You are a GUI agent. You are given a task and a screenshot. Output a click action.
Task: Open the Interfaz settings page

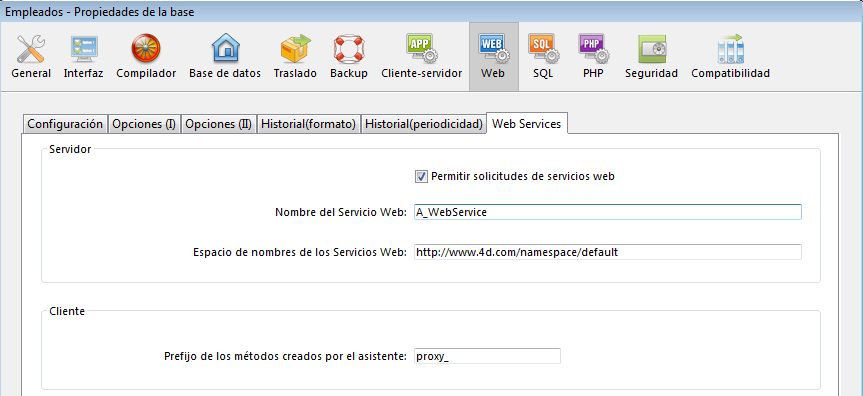point(83,56)
